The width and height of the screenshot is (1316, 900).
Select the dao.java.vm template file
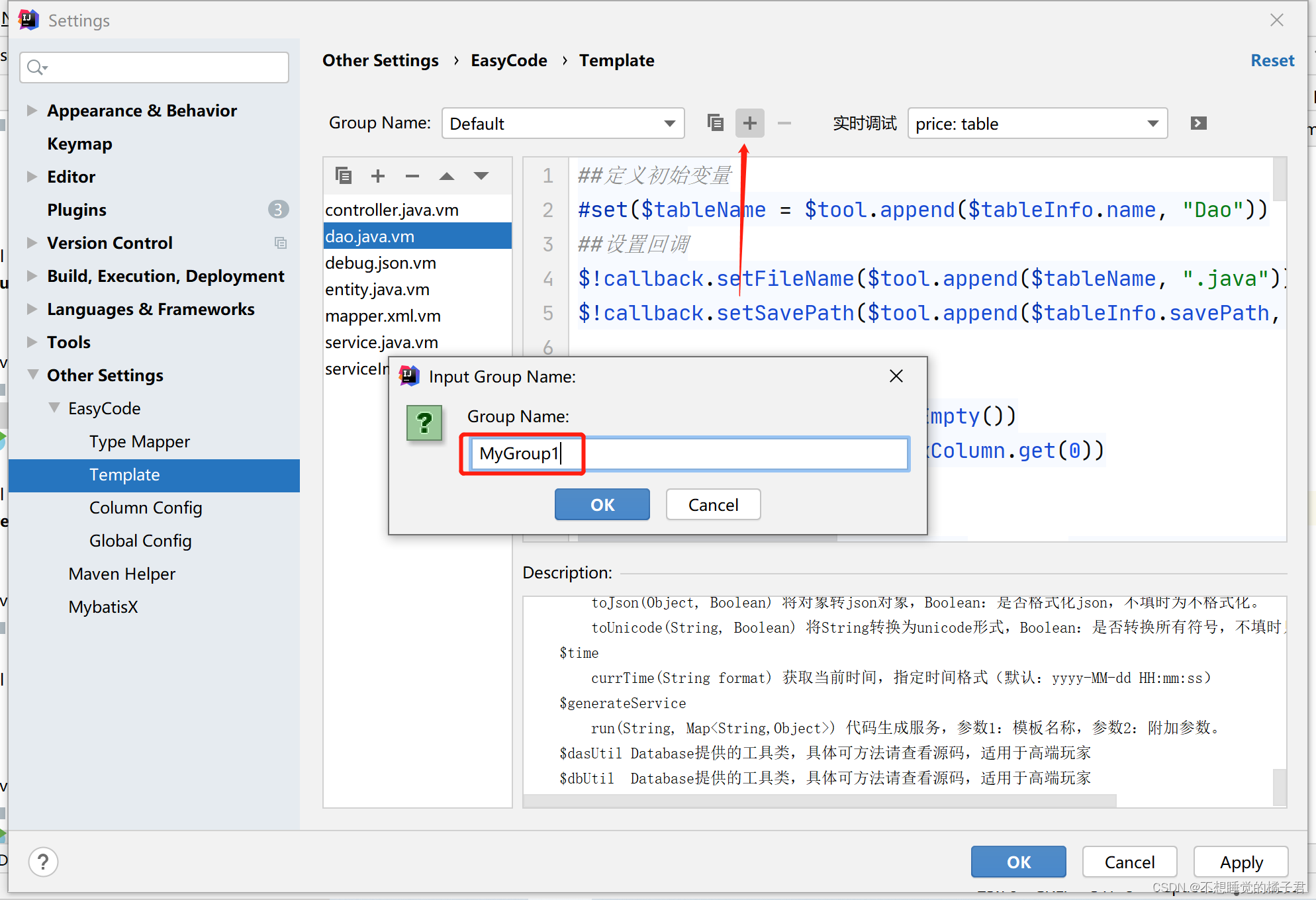click(370, 236)
